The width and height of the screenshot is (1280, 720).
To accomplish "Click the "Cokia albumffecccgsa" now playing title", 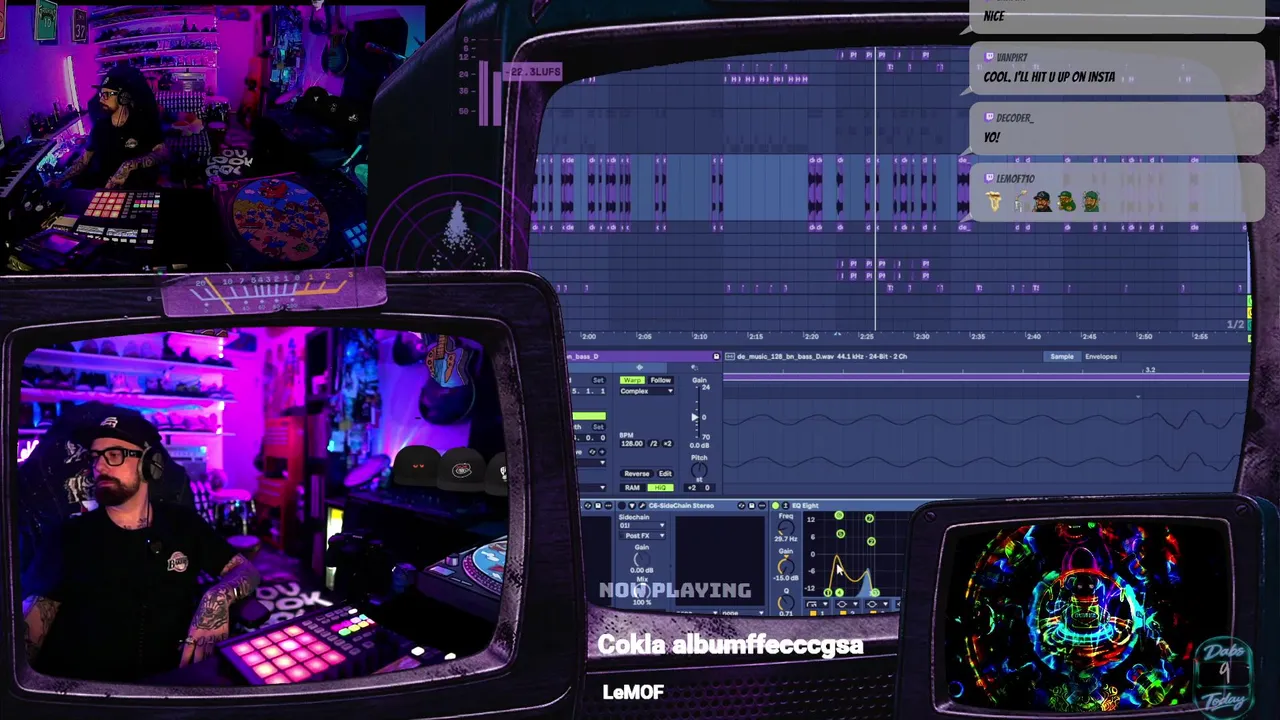I will click(730, 645).
